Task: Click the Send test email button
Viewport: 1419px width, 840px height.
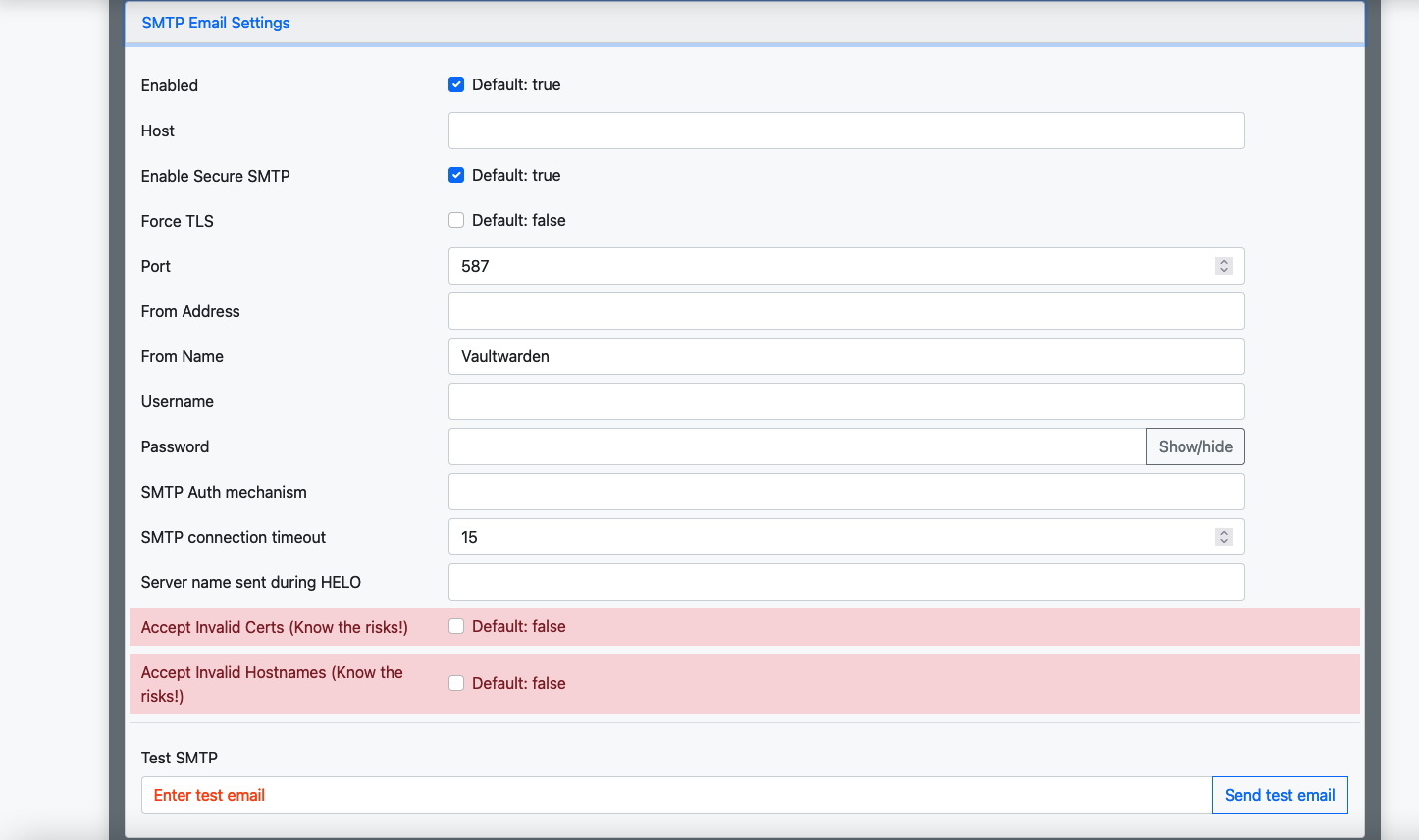Action: click(1280, 795)
